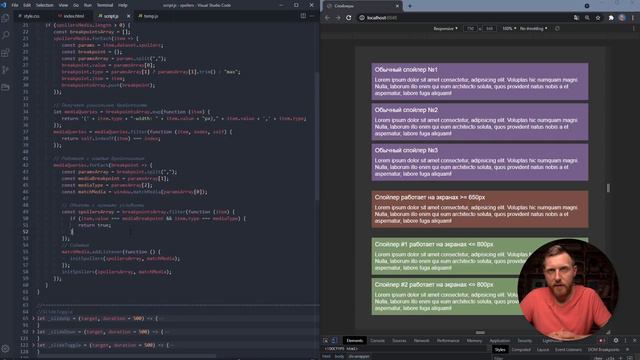
Task: Click the zoom magnifier icon in address bar
Action: [587, 18]
